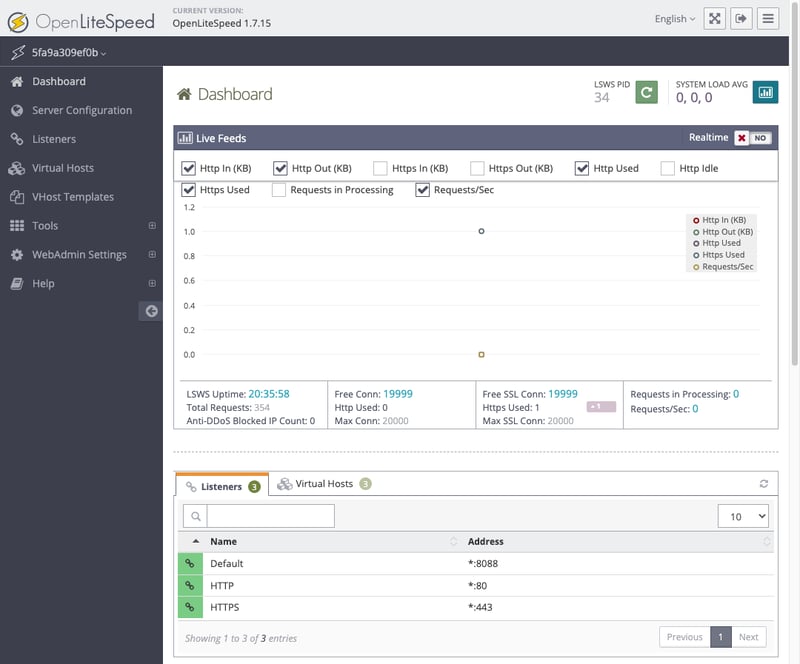Click the link icon for HTTPS listener
Image resolution: width=800 pixels, height=664 pixels.
[x=189, y=607]
